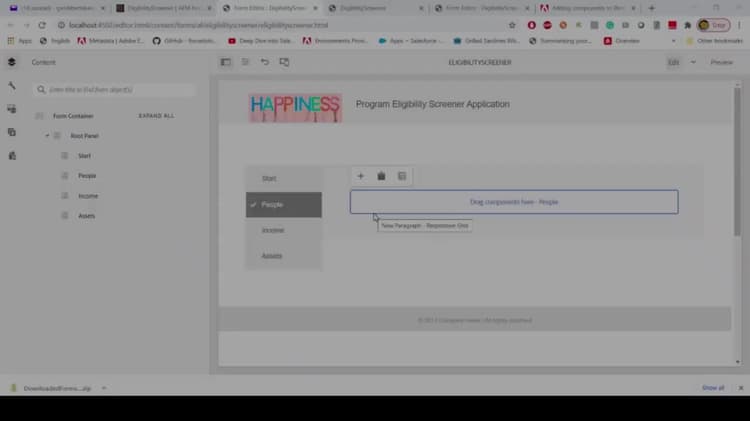Click the HAPPINESS logo image
This screenshot has height=421, width=750.
(x=296, y=108)
